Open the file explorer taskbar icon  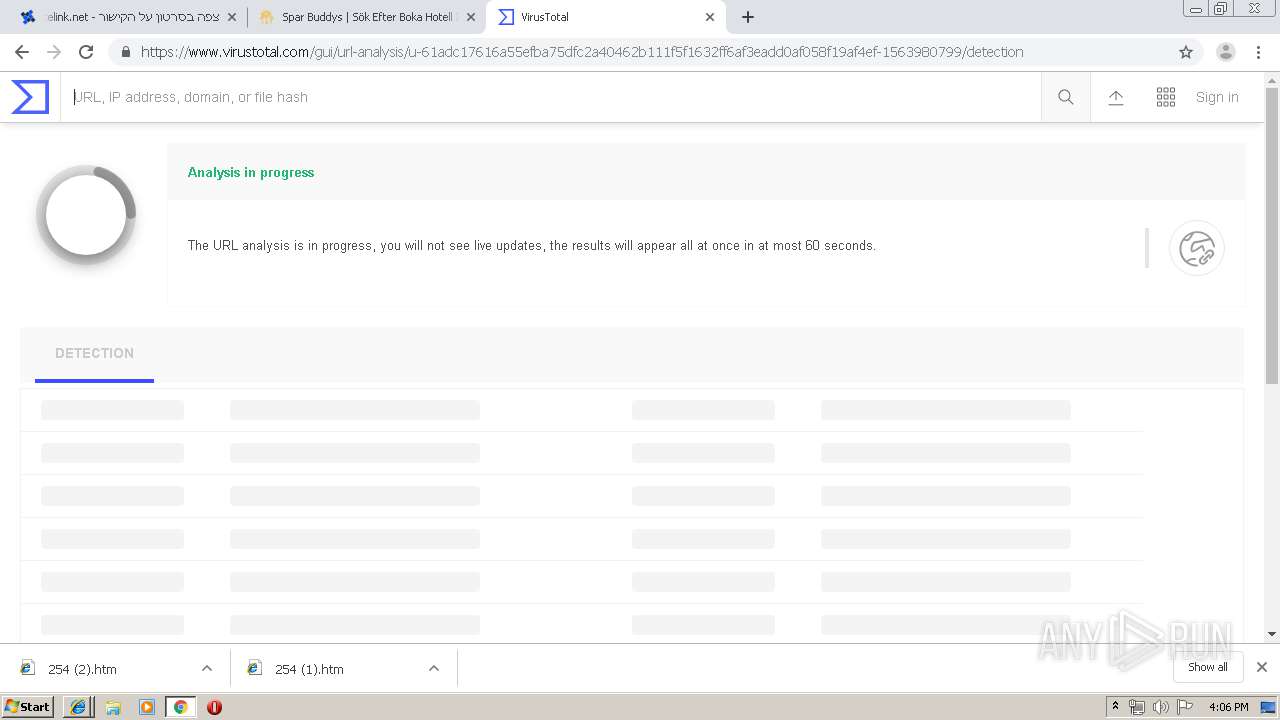113,707
